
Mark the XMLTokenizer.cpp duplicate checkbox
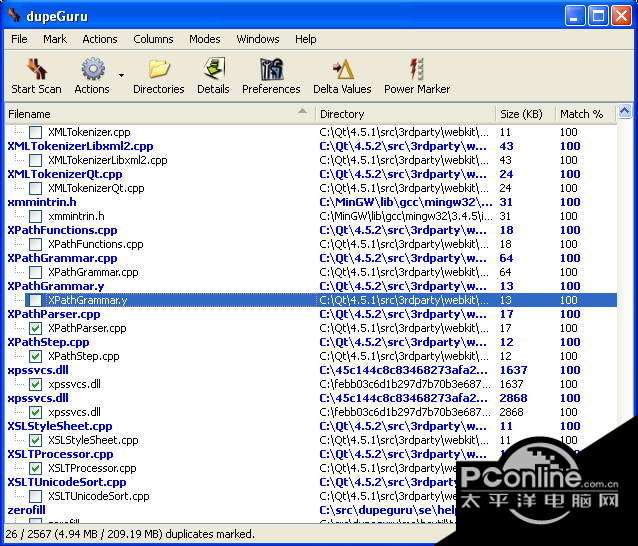pos(36,132)
